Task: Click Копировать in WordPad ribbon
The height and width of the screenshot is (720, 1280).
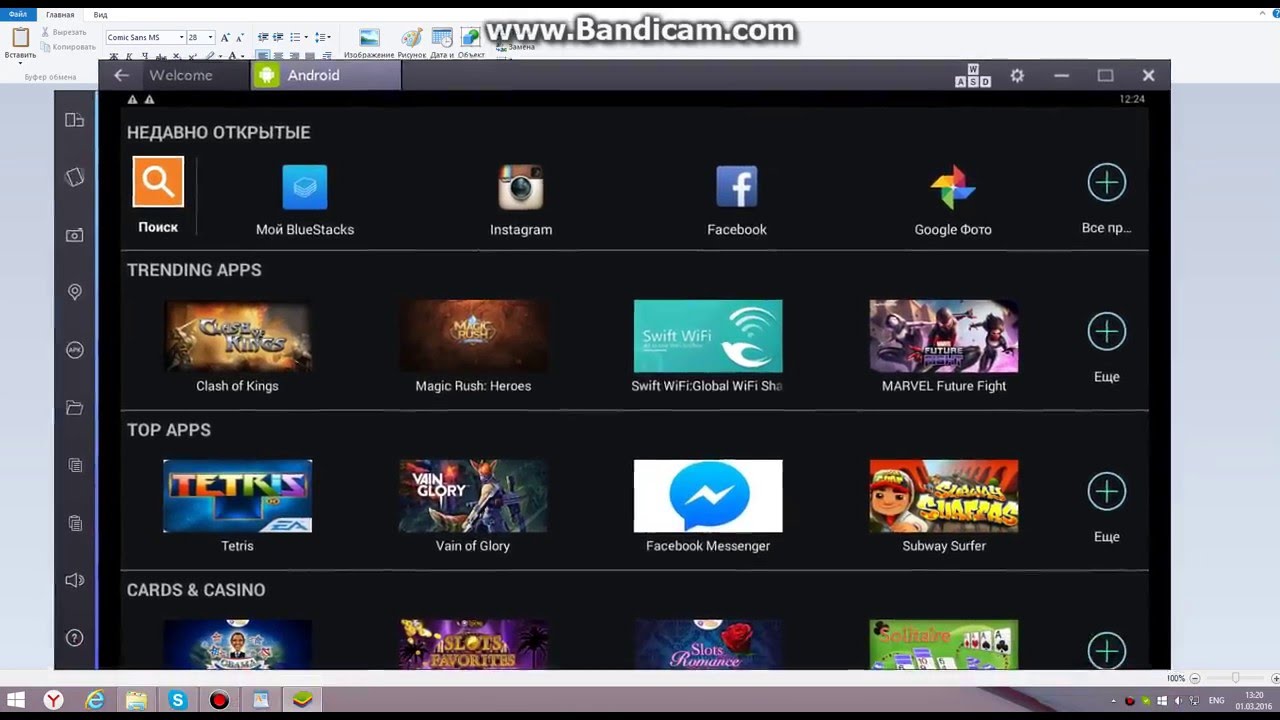Action: pyautogui.click(x=68, y=47)
